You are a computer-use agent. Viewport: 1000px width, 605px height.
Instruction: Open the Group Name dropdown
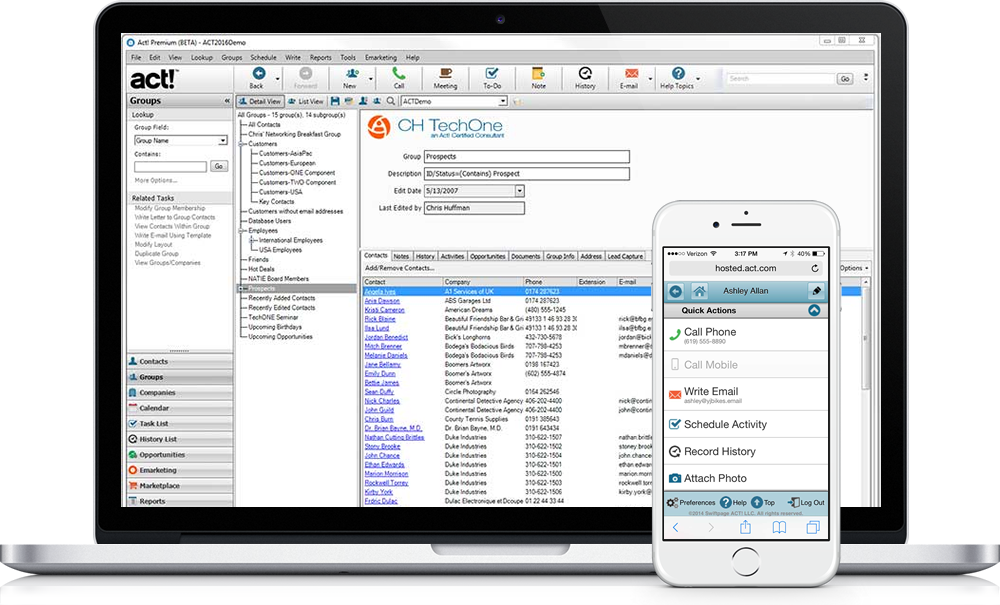pyautogui.click(x=223, y=140)
